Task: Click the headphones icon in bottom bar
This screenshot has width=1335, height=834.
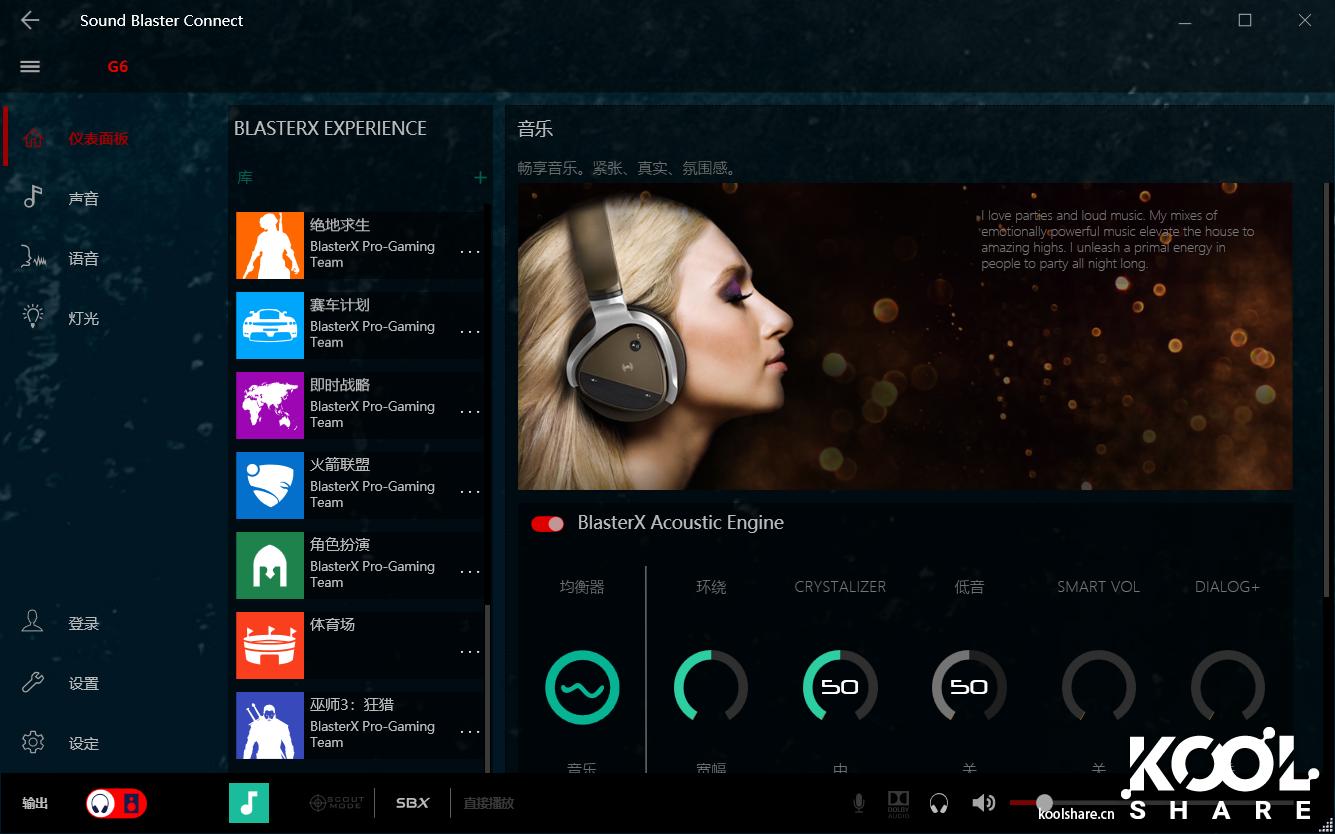Action: pos(939,803)
